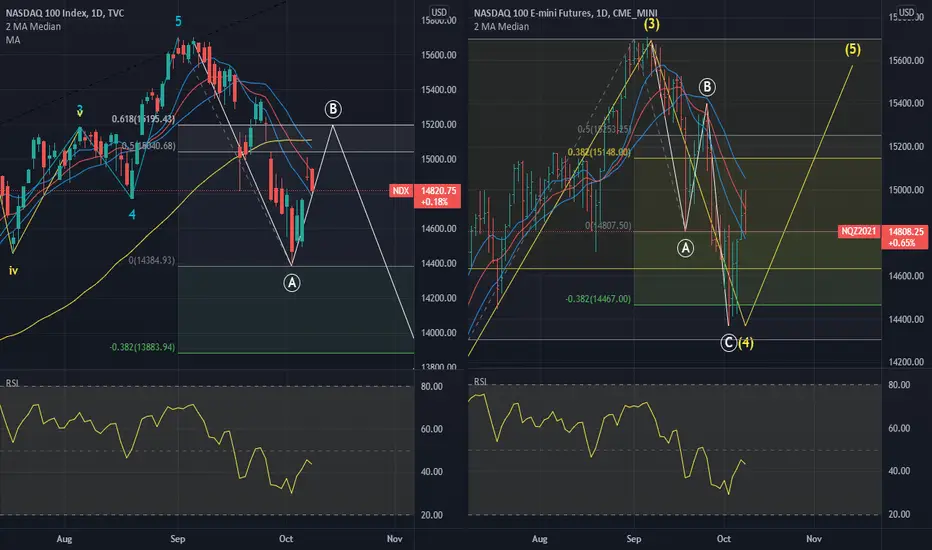
Task: Select circled C label on futures chart
Action: click(x=729, y=342)
